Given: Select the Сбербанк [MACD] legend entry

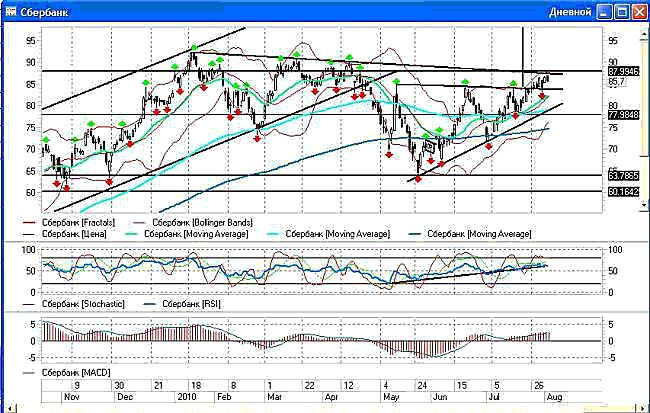Looking at the screenshot, I should coord(67,373).
